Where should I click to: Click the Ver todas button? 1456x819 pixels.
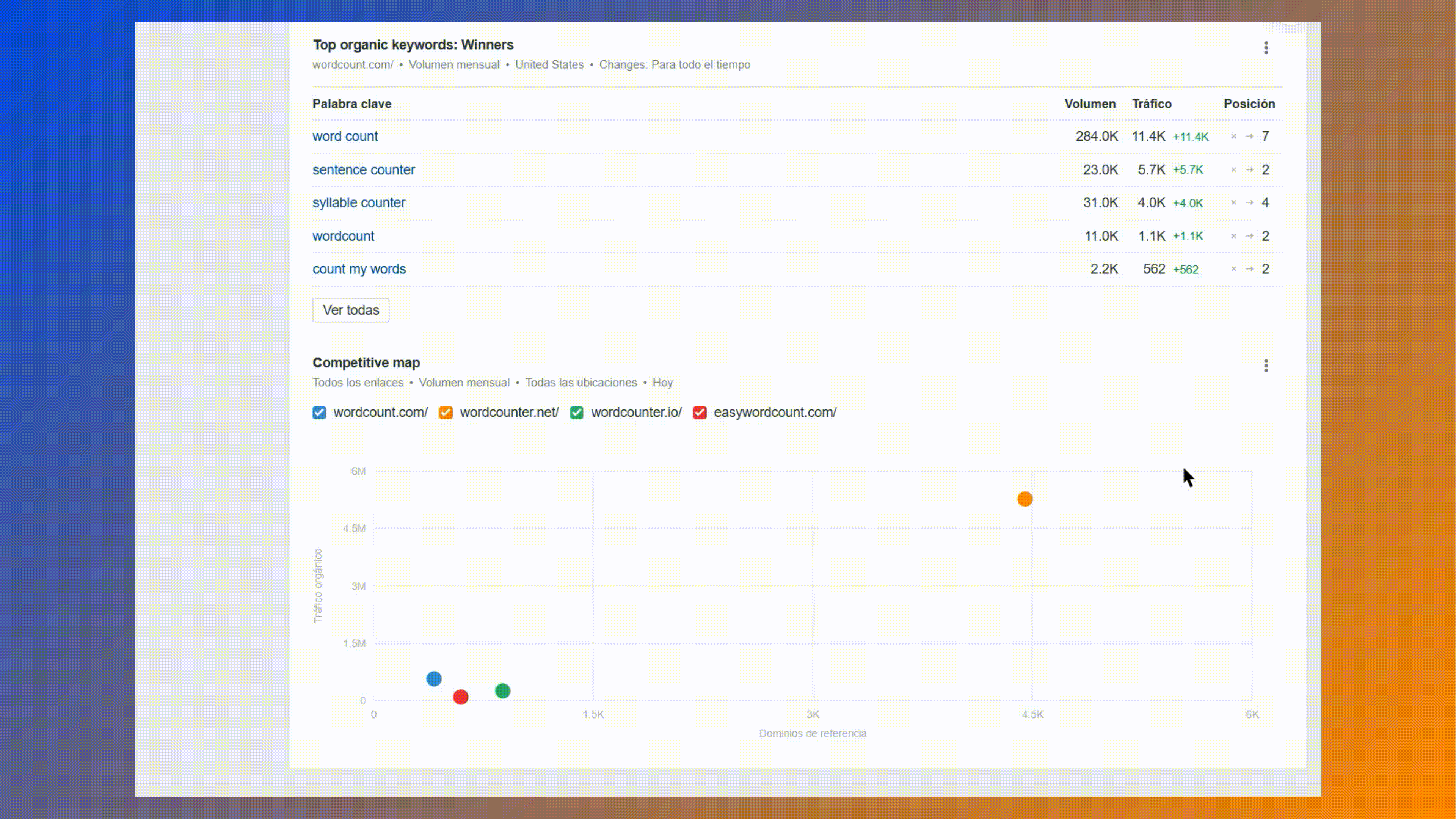[x=350, y=310]
